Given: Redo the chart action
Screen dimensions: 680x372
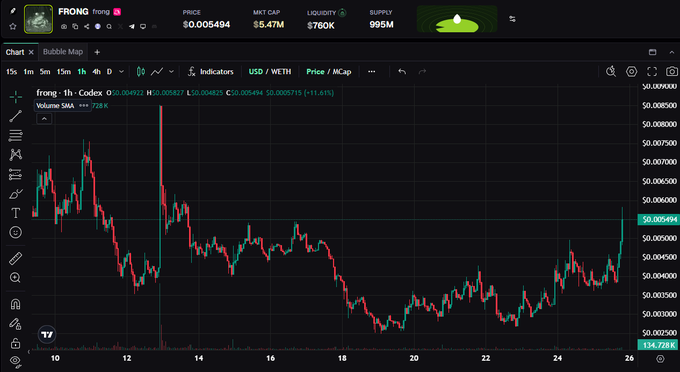Looking at the screenshot, I should (x=422, y=72).
